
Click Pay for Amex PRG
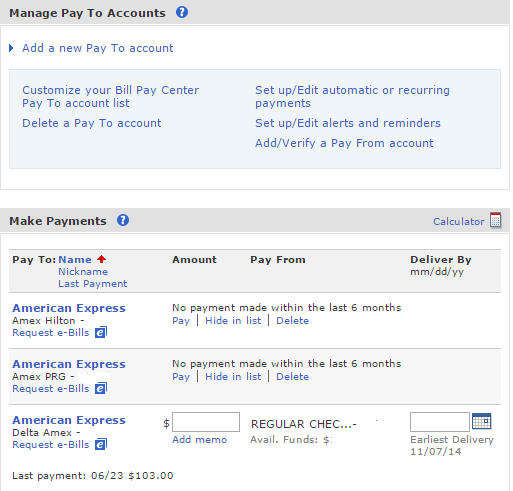pos(181,377)
